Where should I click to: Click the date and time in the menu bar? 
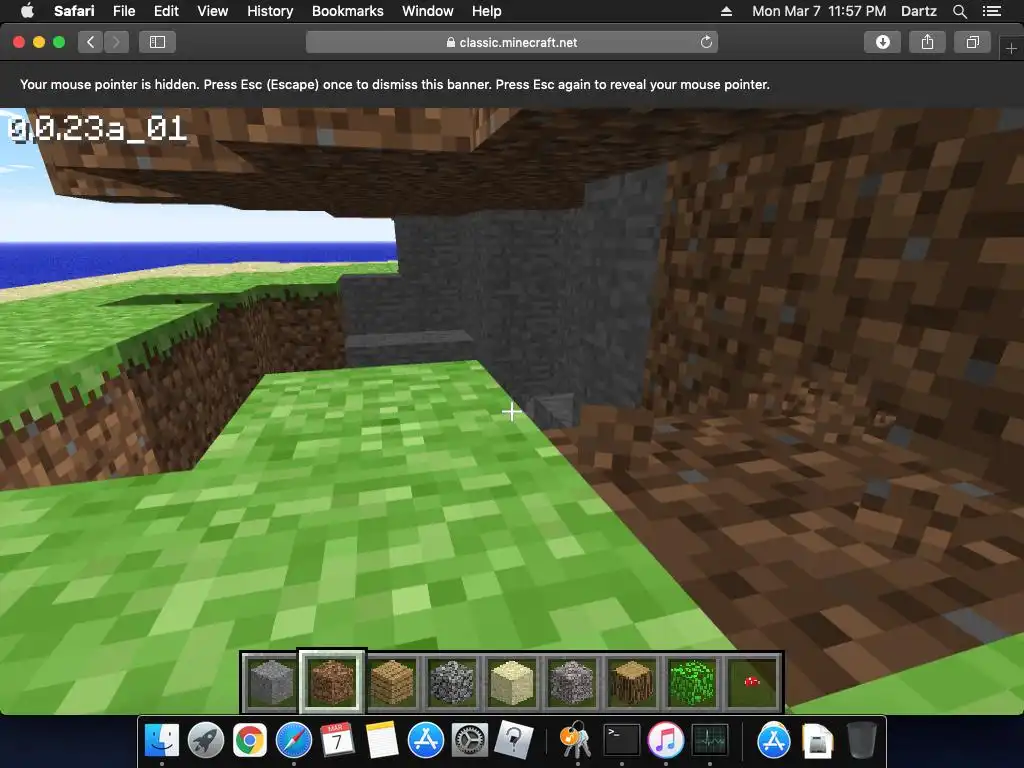pyautogui.click(x=819, y=11)
